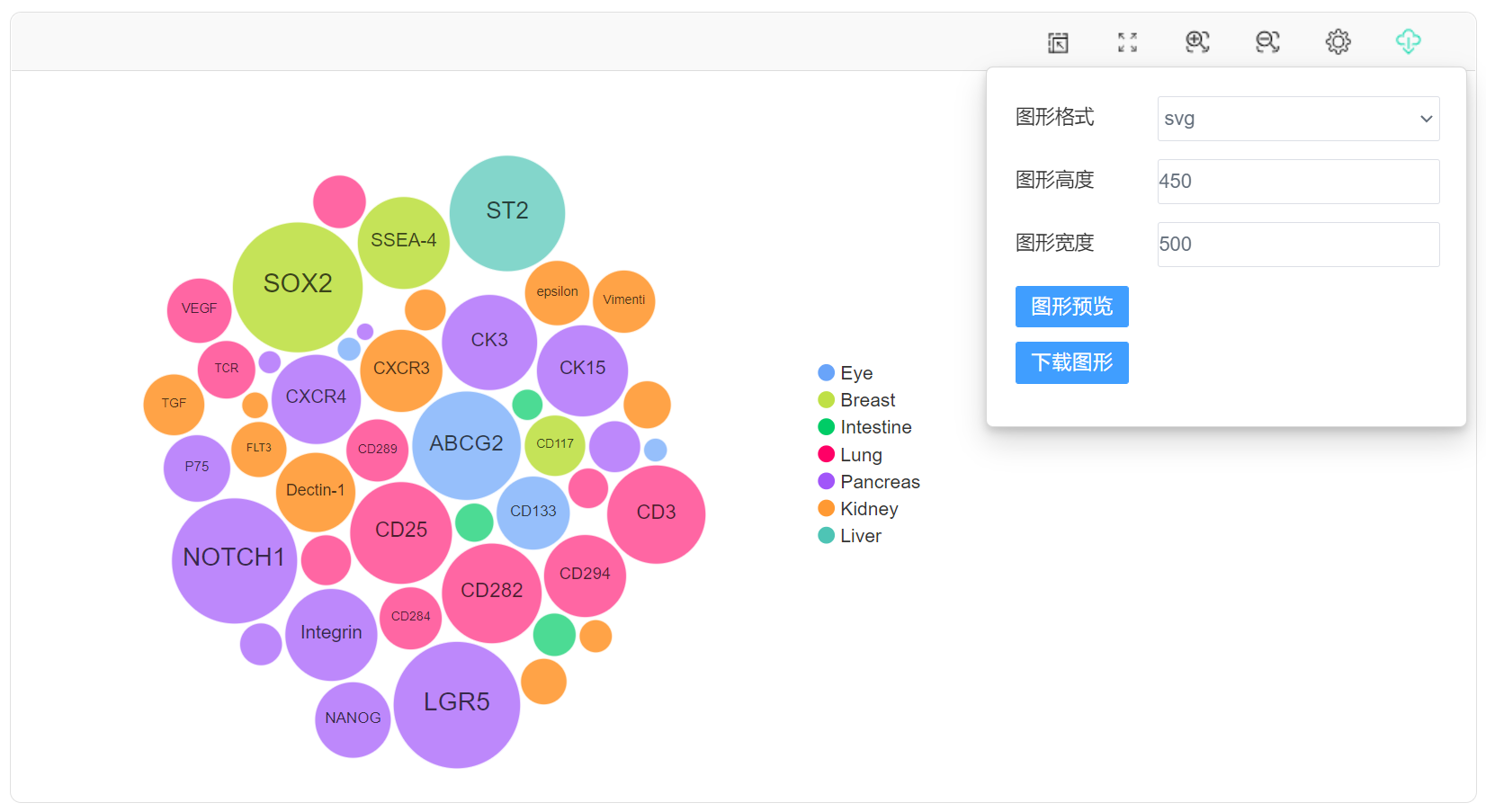Click the fullscreen expand icon
The image size is (1486, 812).
(x=1127, y=42)
